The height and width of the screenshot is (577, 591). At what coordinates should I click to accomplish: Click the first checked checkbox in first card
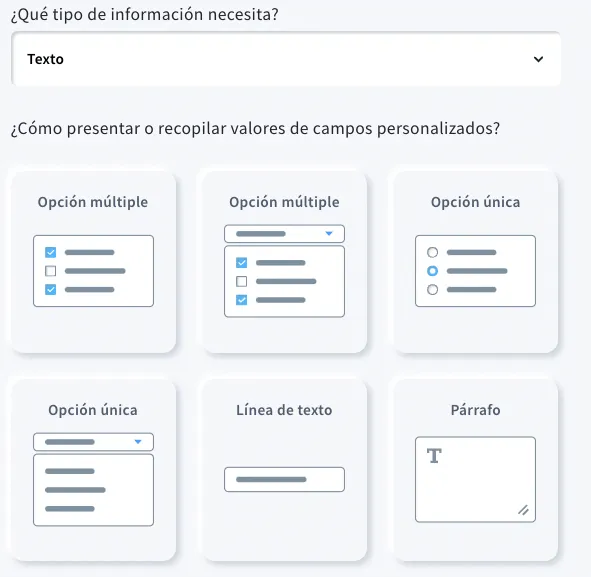click(51, 252)
